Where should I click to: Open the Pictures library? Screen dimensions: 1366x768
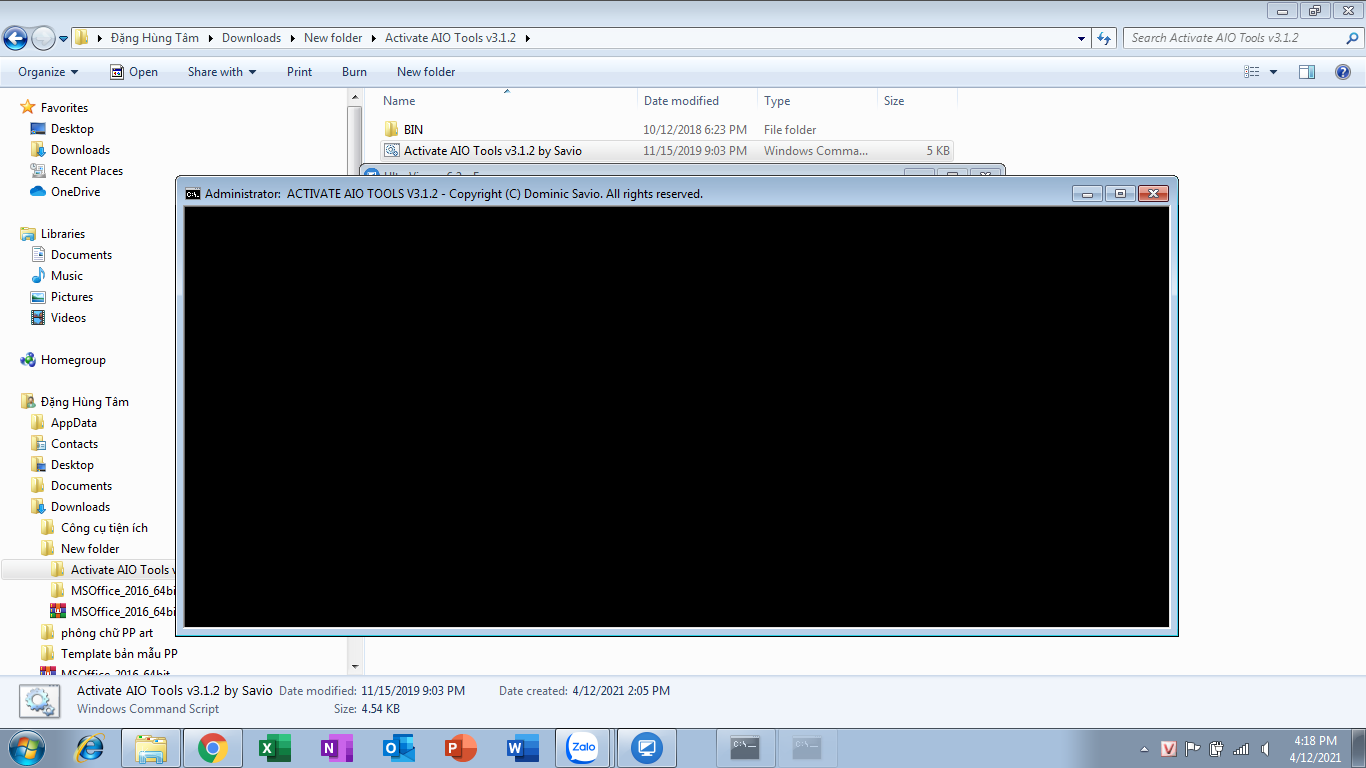click(72, 297)
